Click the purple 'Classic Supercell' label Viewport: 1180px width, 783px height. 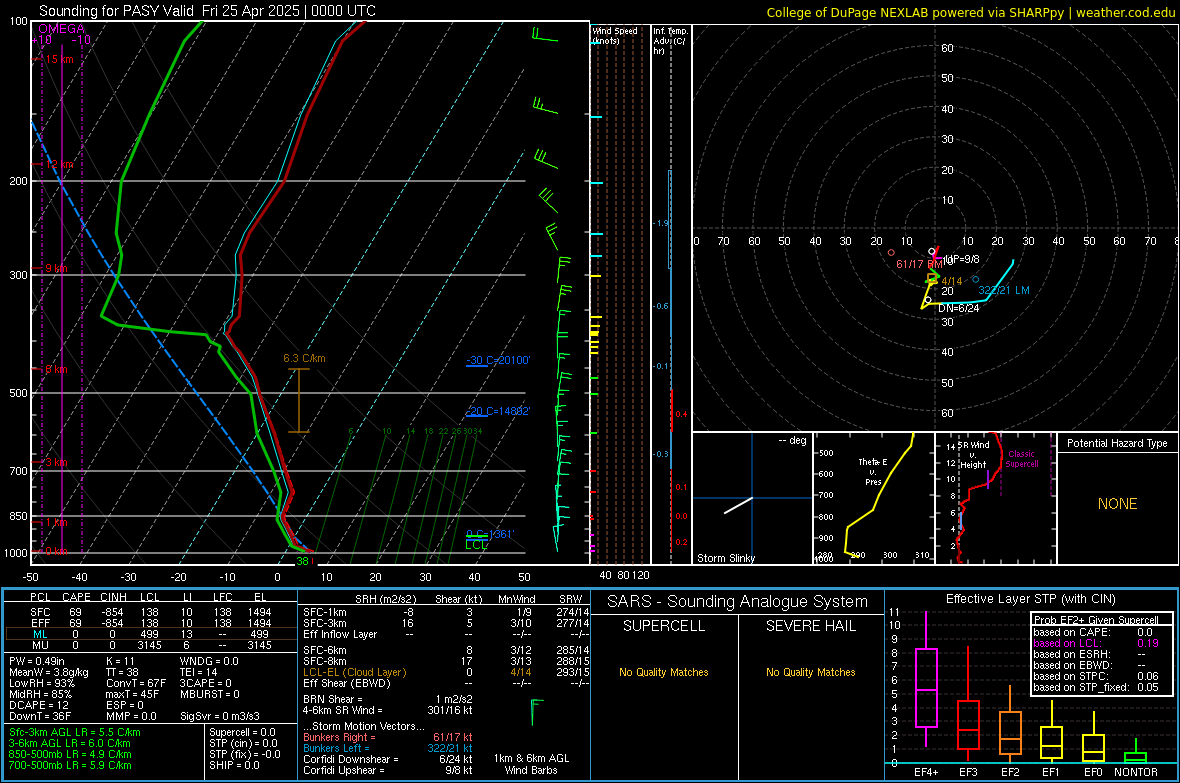1021,459
